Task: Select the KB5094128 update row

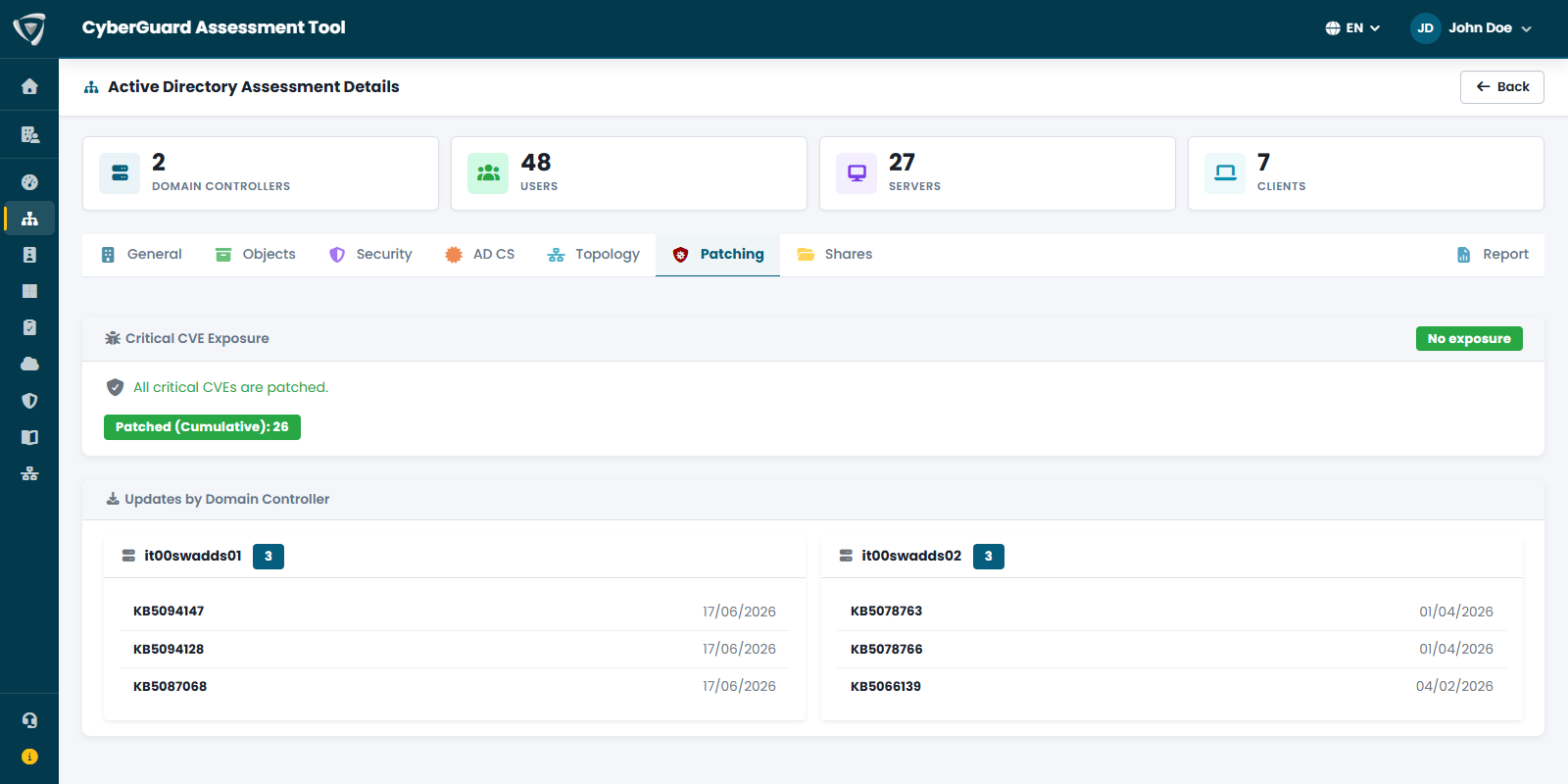Action: 455,649
